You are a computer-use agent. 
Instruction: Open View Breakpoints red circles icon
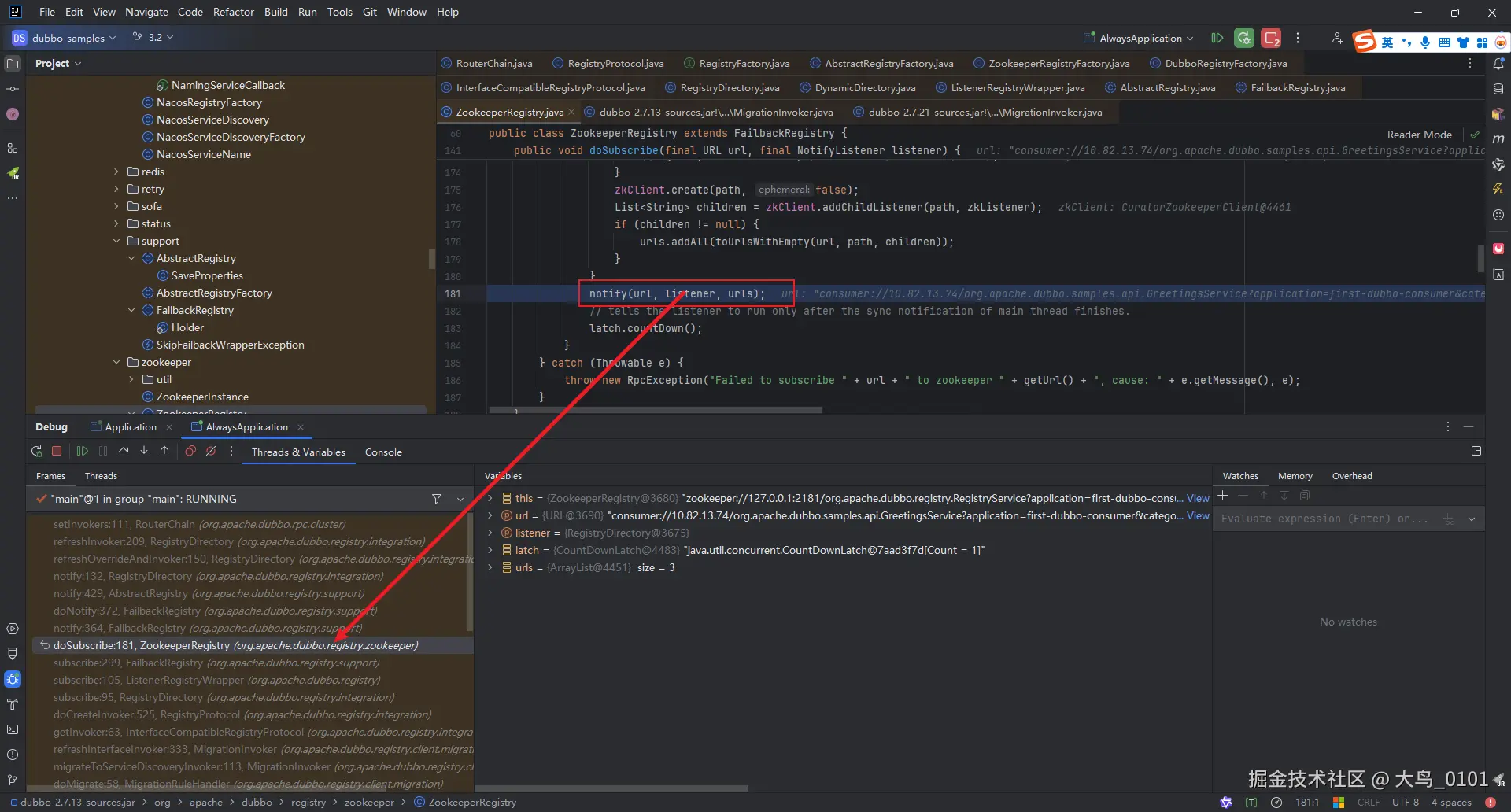click(x=190, y=452)
